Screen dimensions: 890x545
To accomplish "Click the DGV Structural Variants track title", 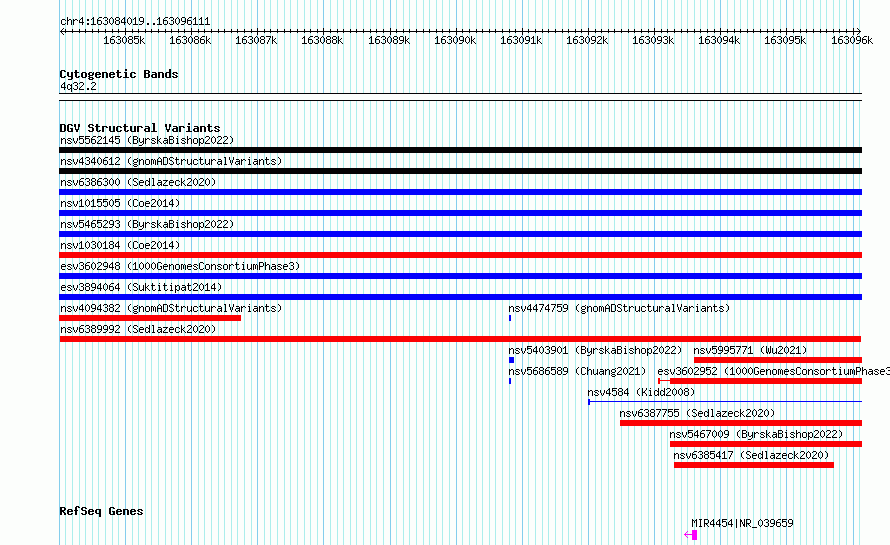I will click(140, 128).
